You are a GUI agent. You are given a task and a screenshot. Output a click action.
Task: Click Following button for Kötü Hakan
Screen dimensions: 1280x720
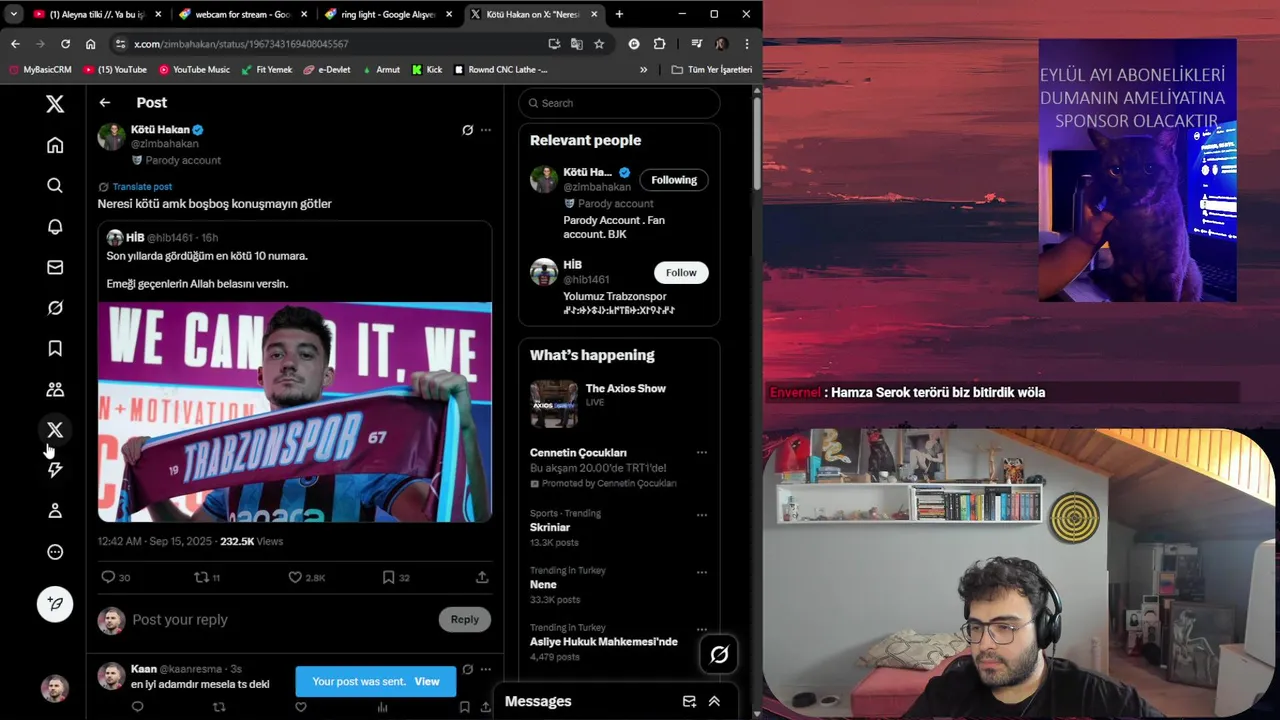(x=674, y=180)
